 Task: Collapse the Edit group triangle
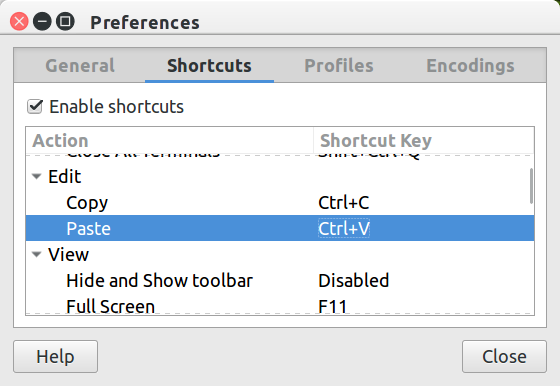pos(36,176)
